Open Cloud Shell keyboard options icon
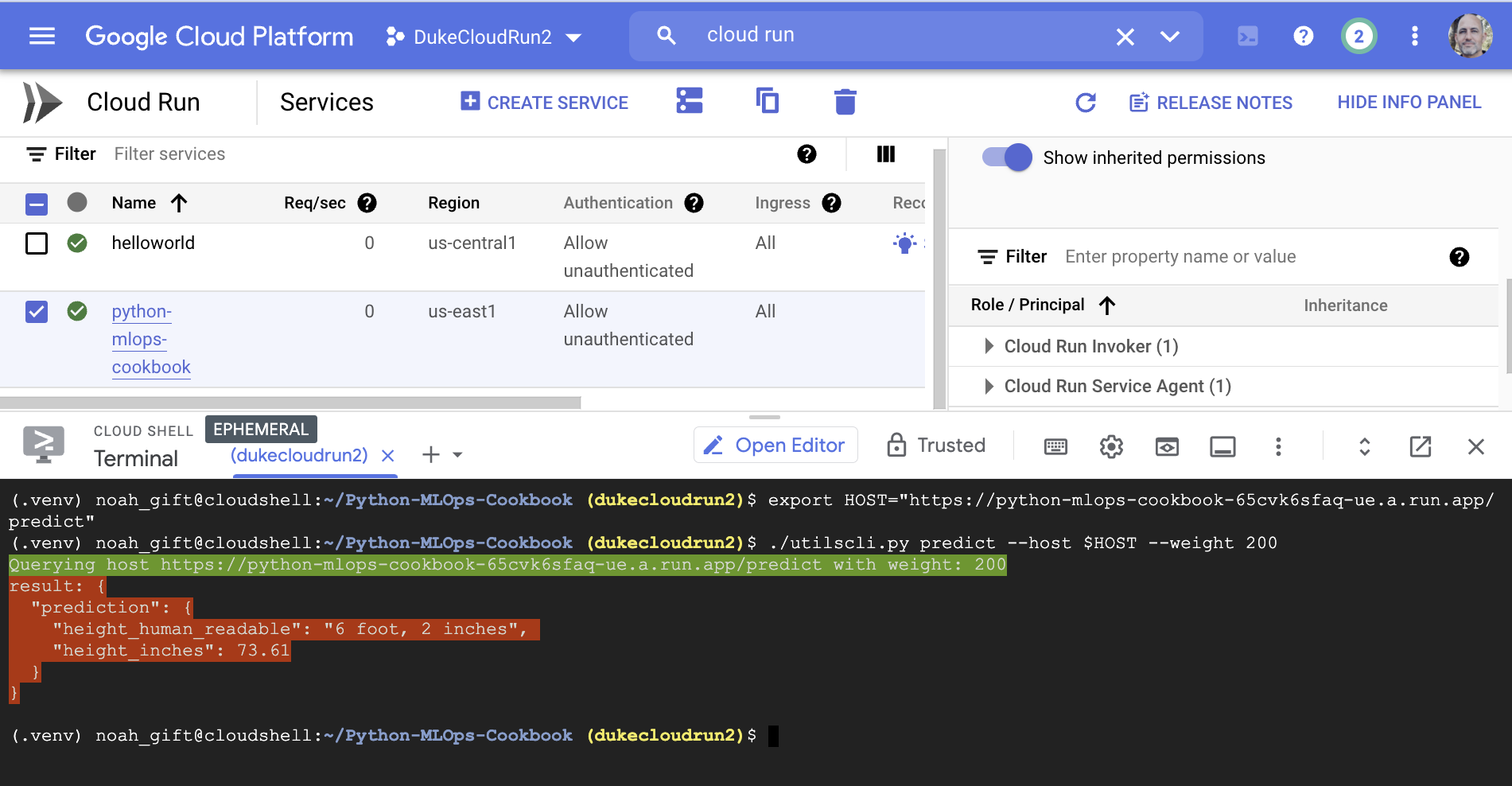 tap(1055, 446)
